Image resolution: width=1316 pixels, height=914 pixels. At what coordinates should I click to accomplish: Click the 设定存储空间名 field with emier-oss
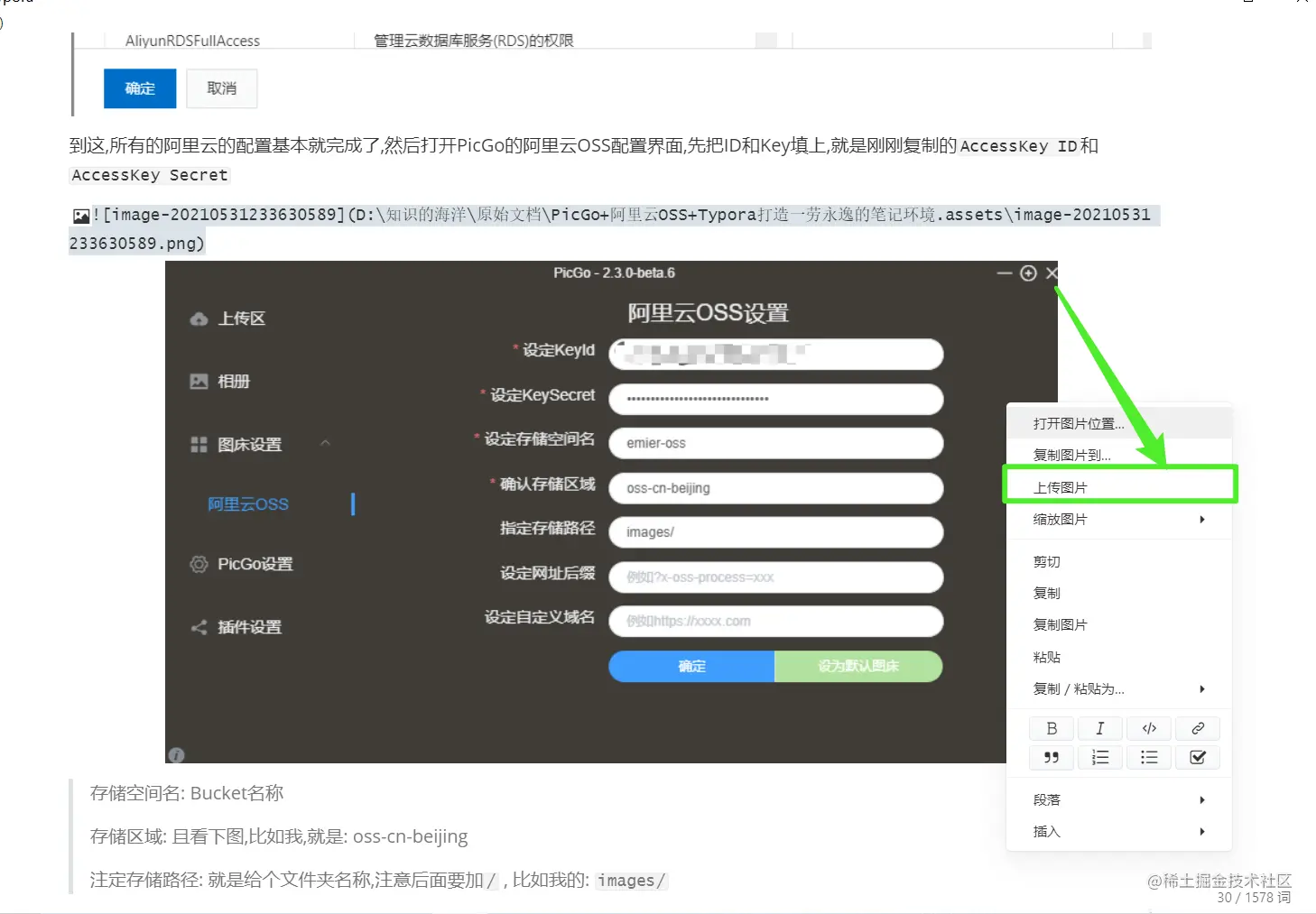776,443
